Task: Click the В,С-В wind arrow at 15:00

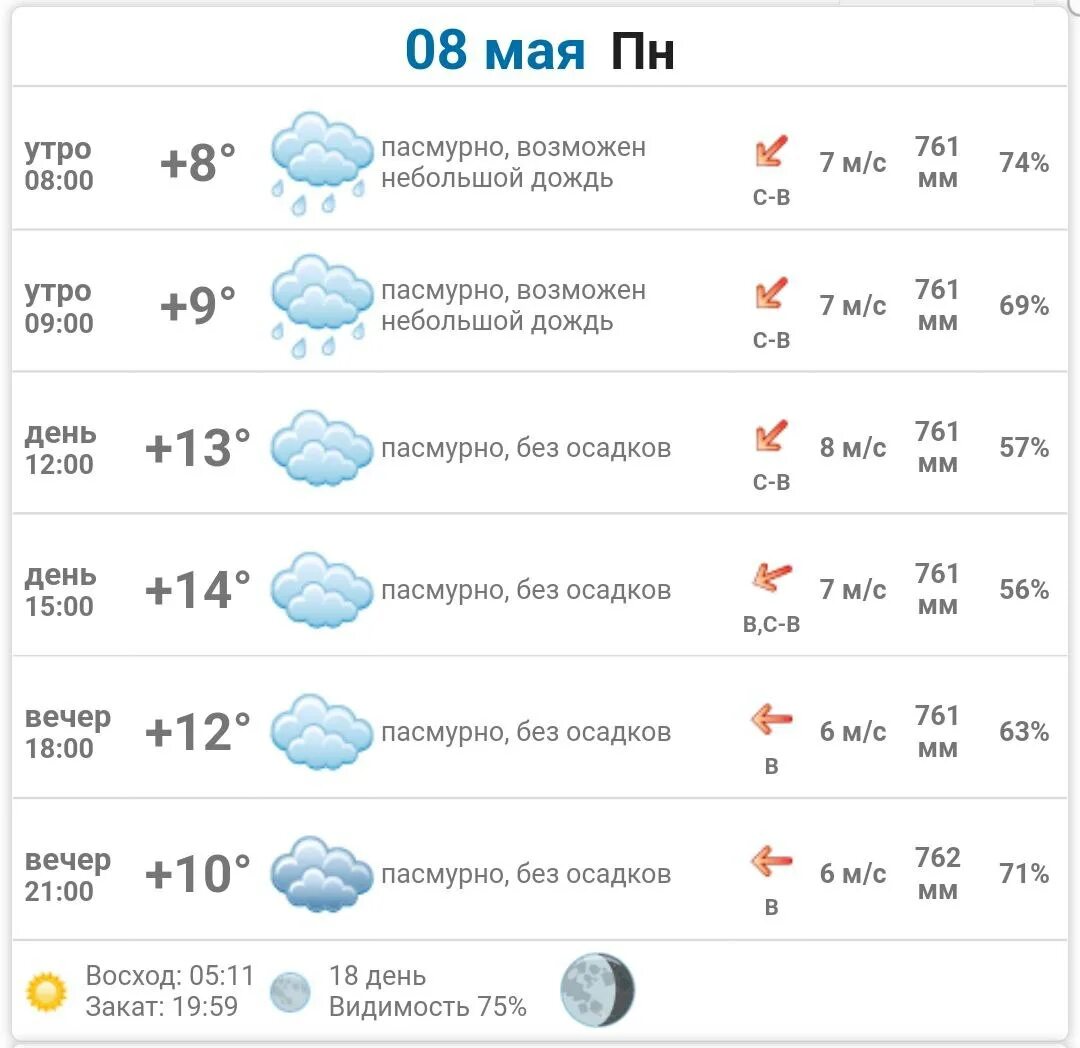Action: pos(771,577)
